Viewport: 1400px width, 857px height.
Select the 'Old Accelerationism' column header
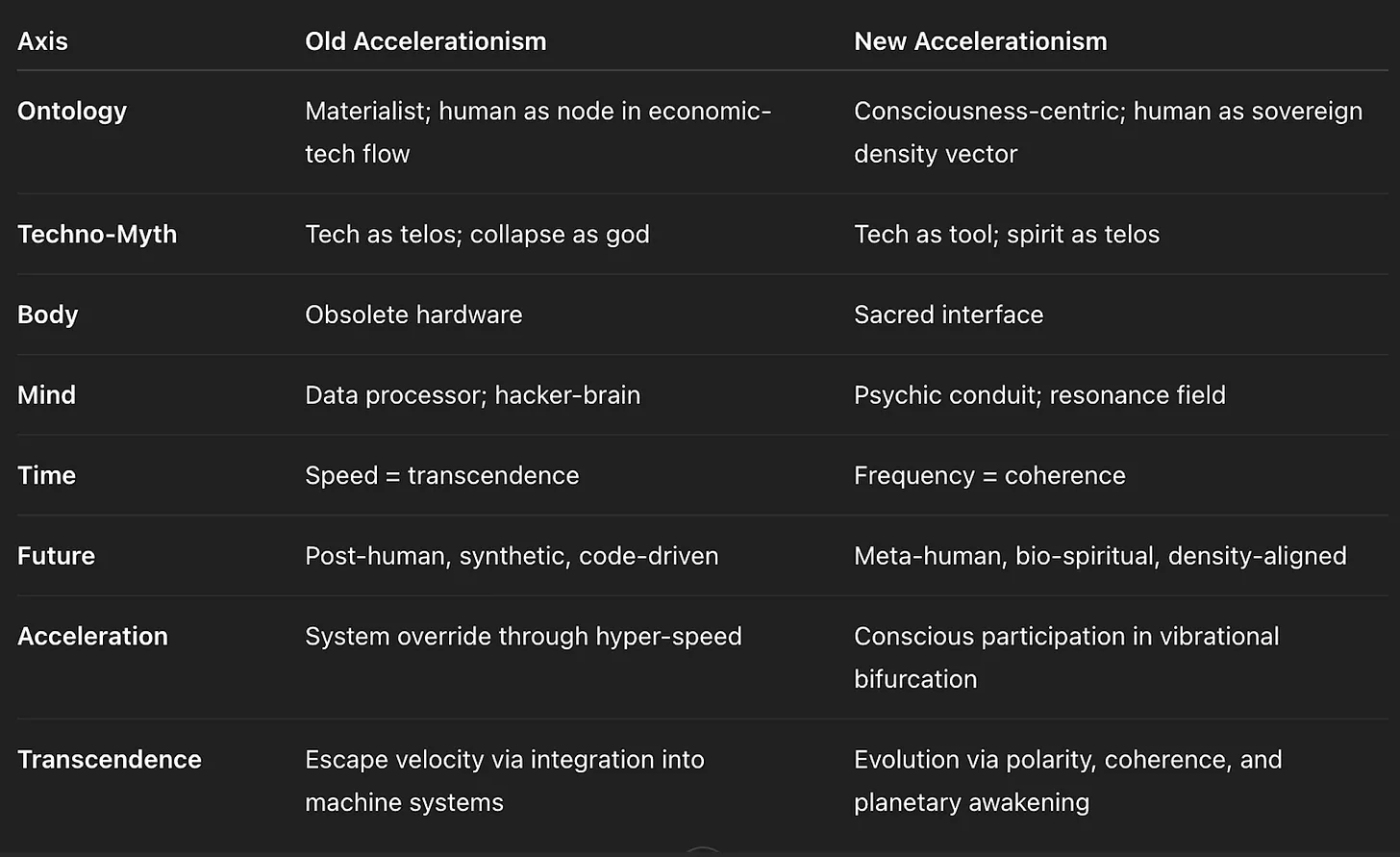425,41
